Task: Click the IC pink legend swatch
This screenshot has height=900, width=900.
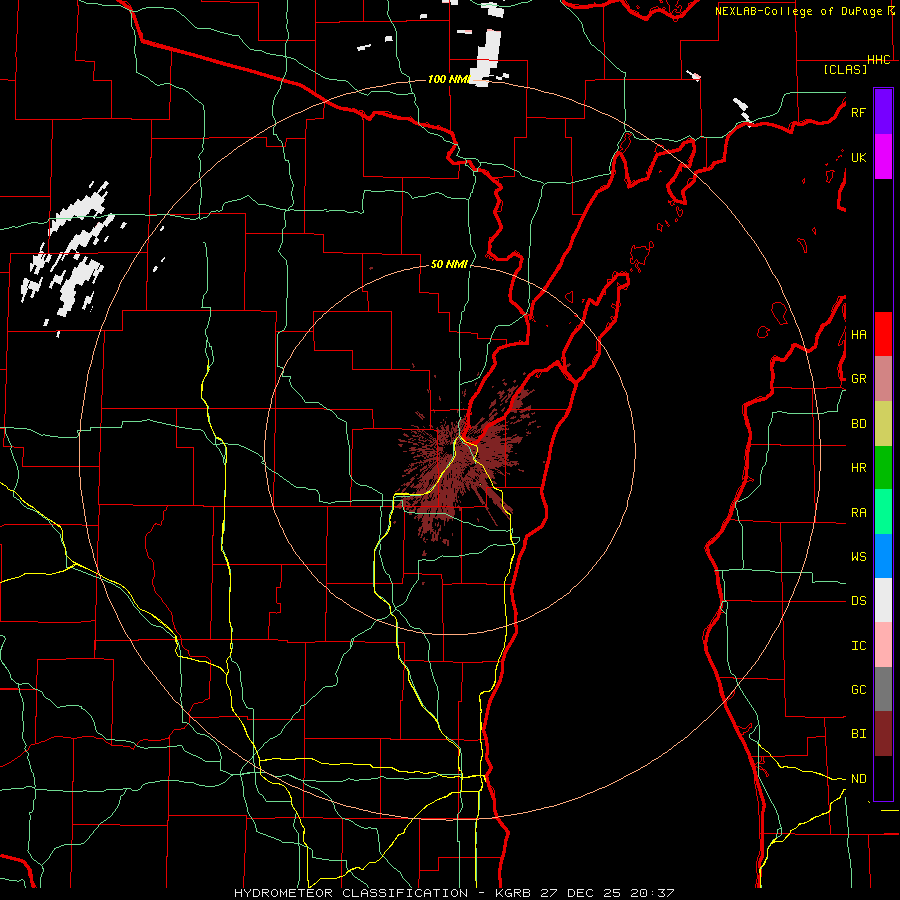Action: 883,645
